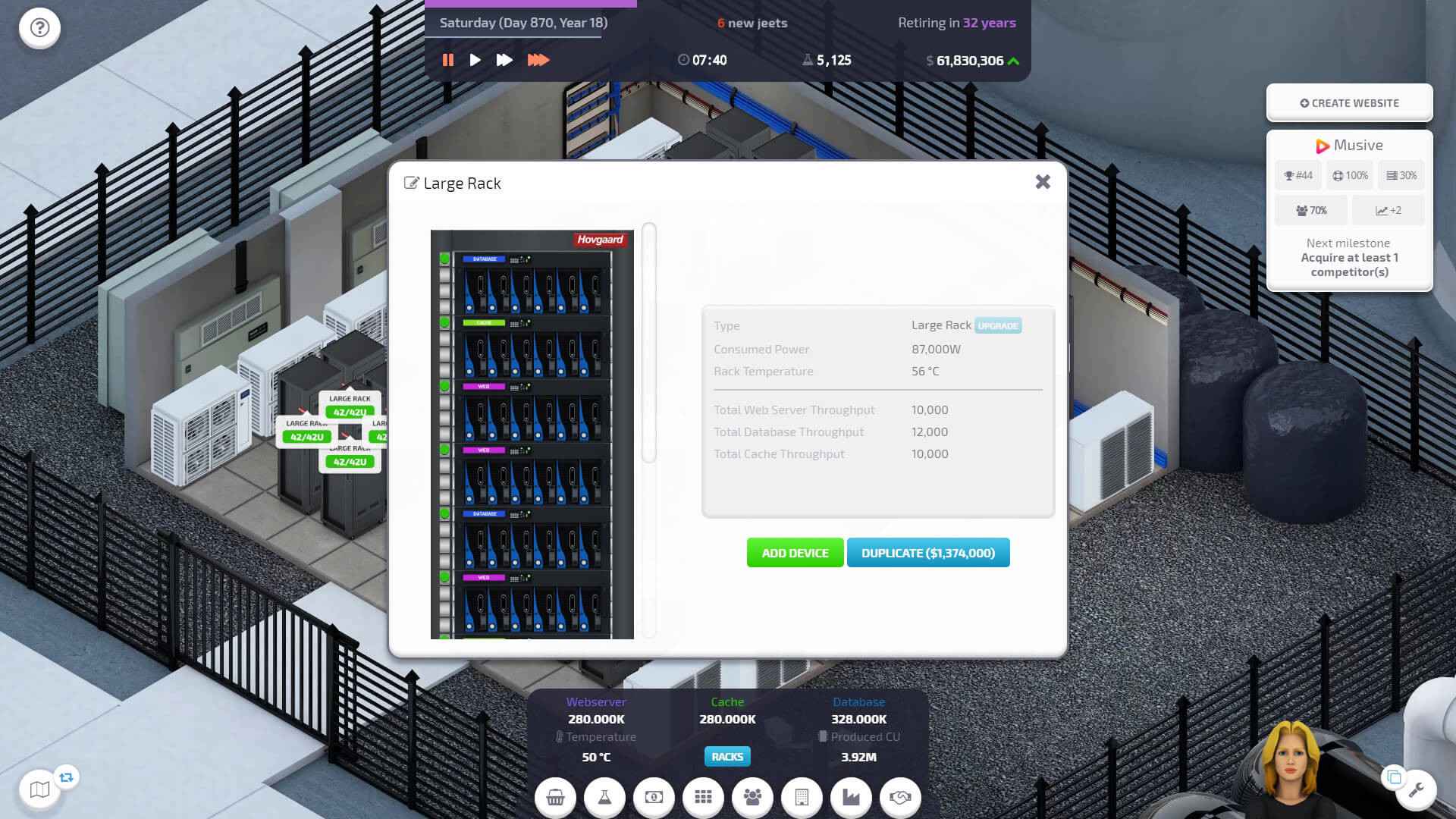The width and height of the screenshot is (1456, 819).
Task: Pause the game time
Action: click(x=448, y=60)
